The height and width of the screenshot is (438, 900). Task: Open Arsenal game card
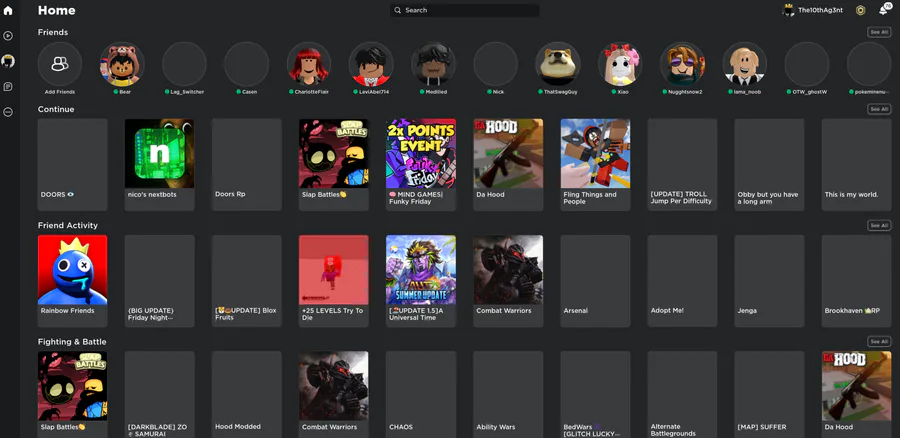pos(595,281)
